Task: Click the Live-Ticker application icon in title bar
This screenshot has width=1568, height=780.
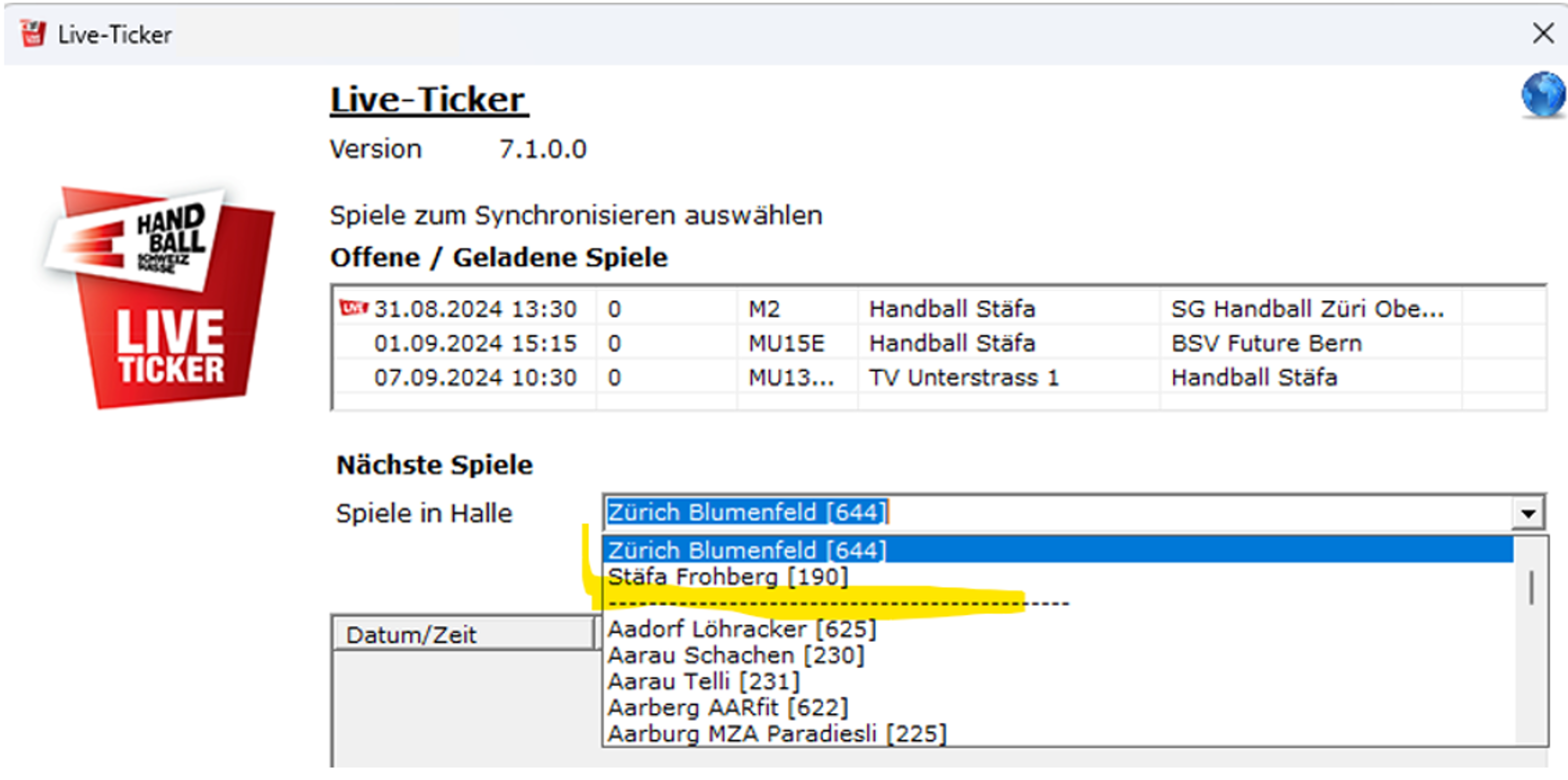Action: click(x=32, y=33)
